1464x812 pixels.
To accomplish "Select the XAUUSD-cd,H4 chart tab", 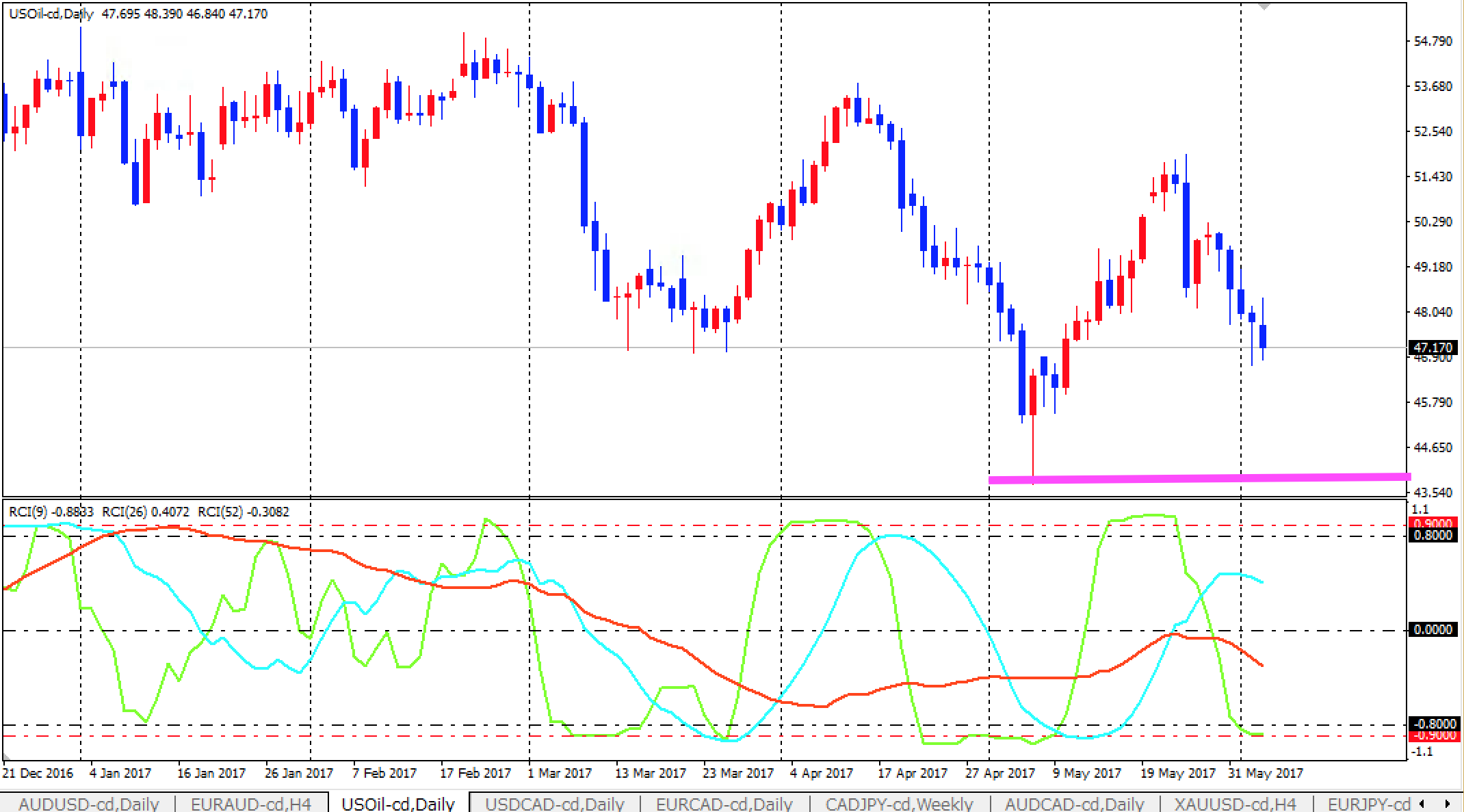I will point(1236,804).
